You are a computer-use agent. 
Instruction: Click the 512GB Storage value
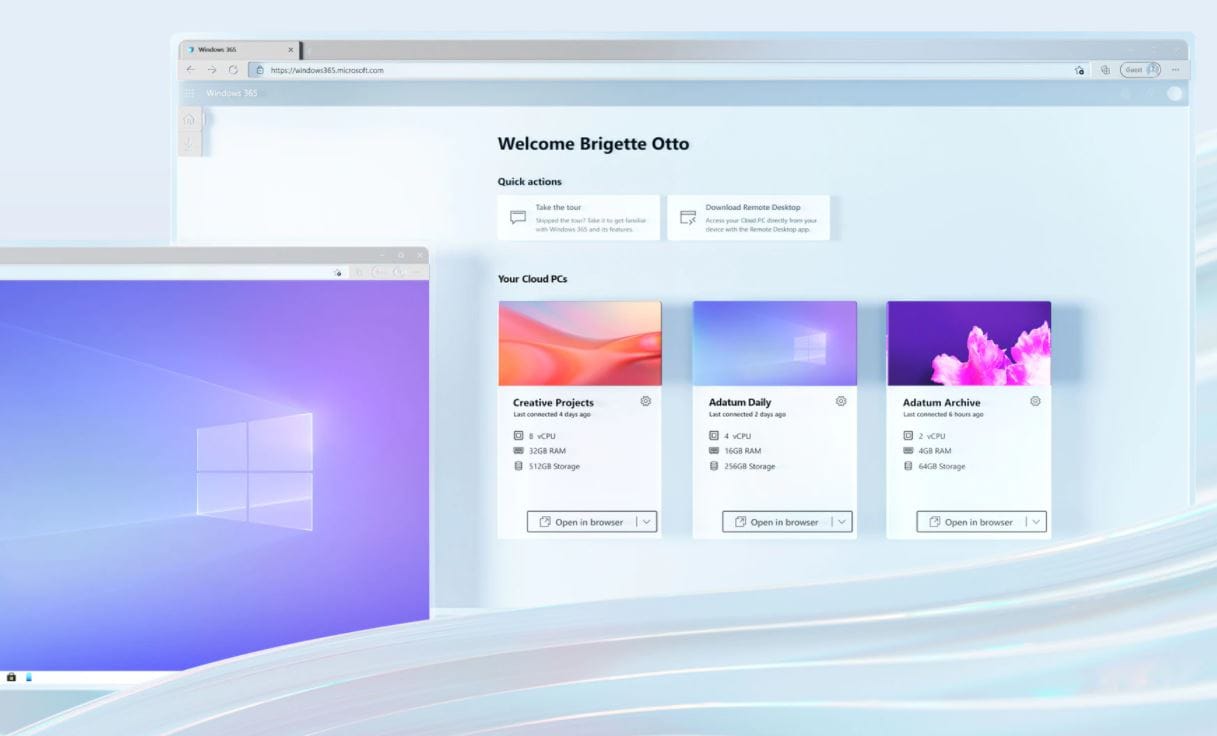pyautogui.click(x=554, y=466)
